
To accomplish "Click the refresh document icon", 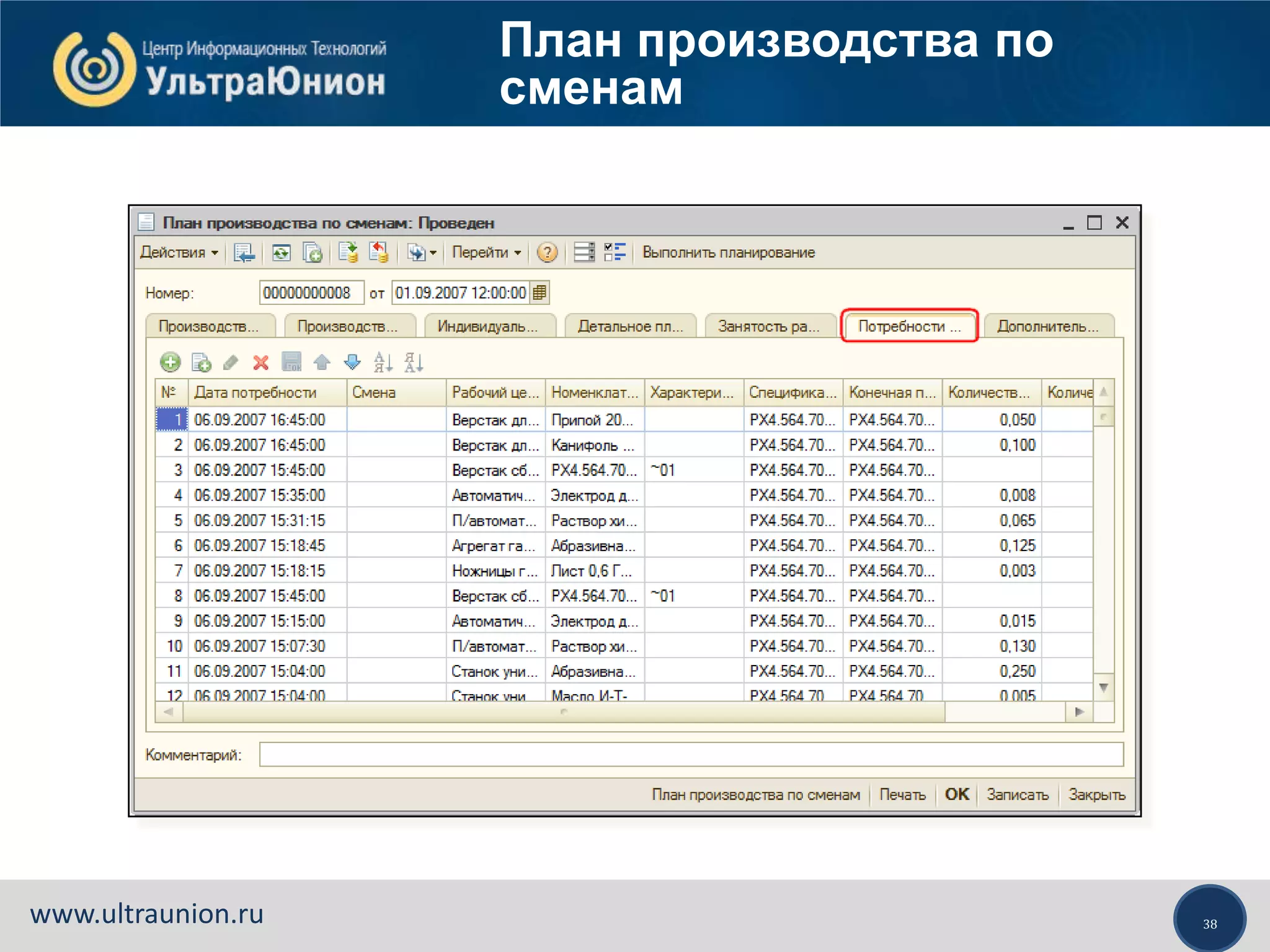I will tap(281, 252).
